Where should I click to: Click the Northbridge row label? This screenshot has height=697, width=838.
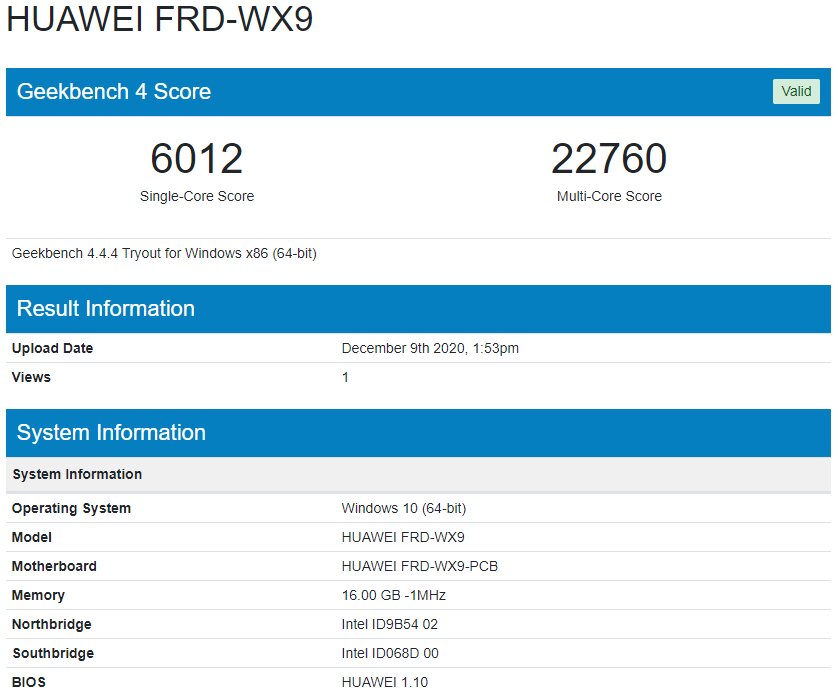pyautogui.click(x=51, y=624)
